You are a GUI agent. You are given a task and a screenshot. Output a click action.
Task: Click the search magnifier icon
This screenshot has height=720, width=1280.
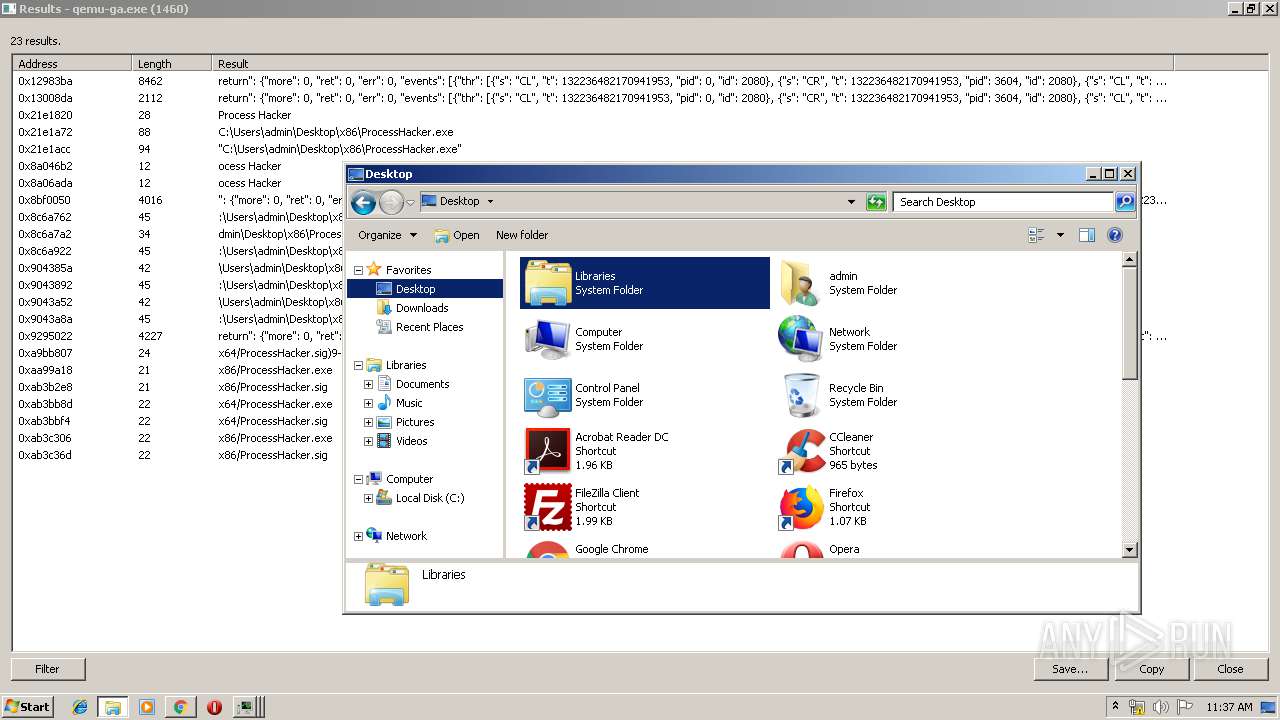click(x=1125, y=202)
